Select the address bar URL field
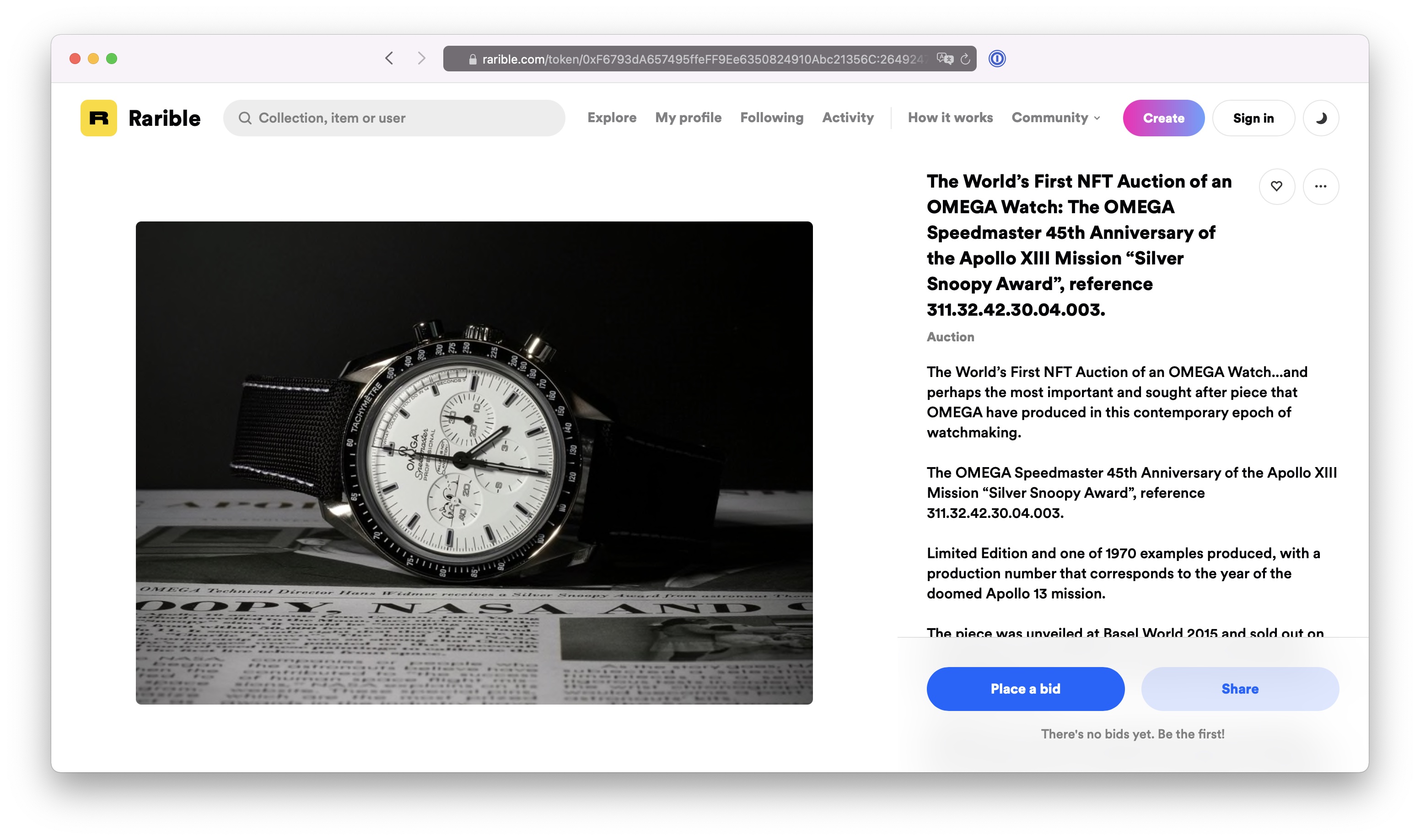The image size is (1420, 840). tap(711, 58)
